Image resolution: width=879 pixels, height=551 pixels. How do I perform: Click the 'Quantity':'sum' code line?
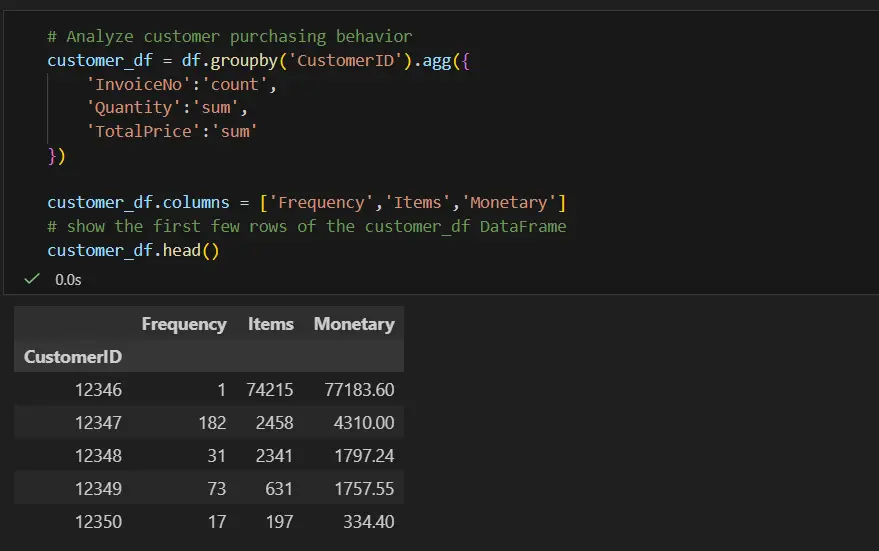tap(166, 108)
